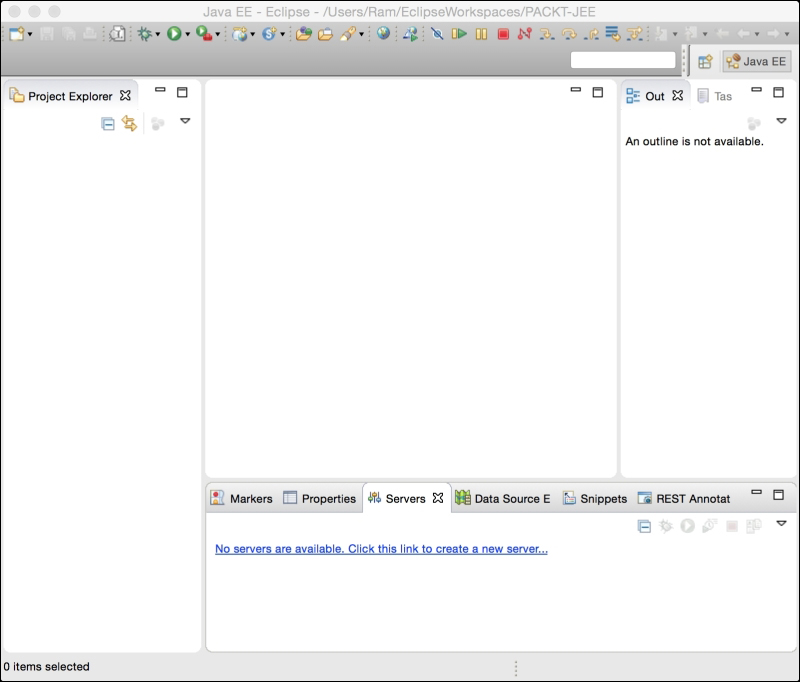Click the Drop to Frame icon

tap(613, 34)
